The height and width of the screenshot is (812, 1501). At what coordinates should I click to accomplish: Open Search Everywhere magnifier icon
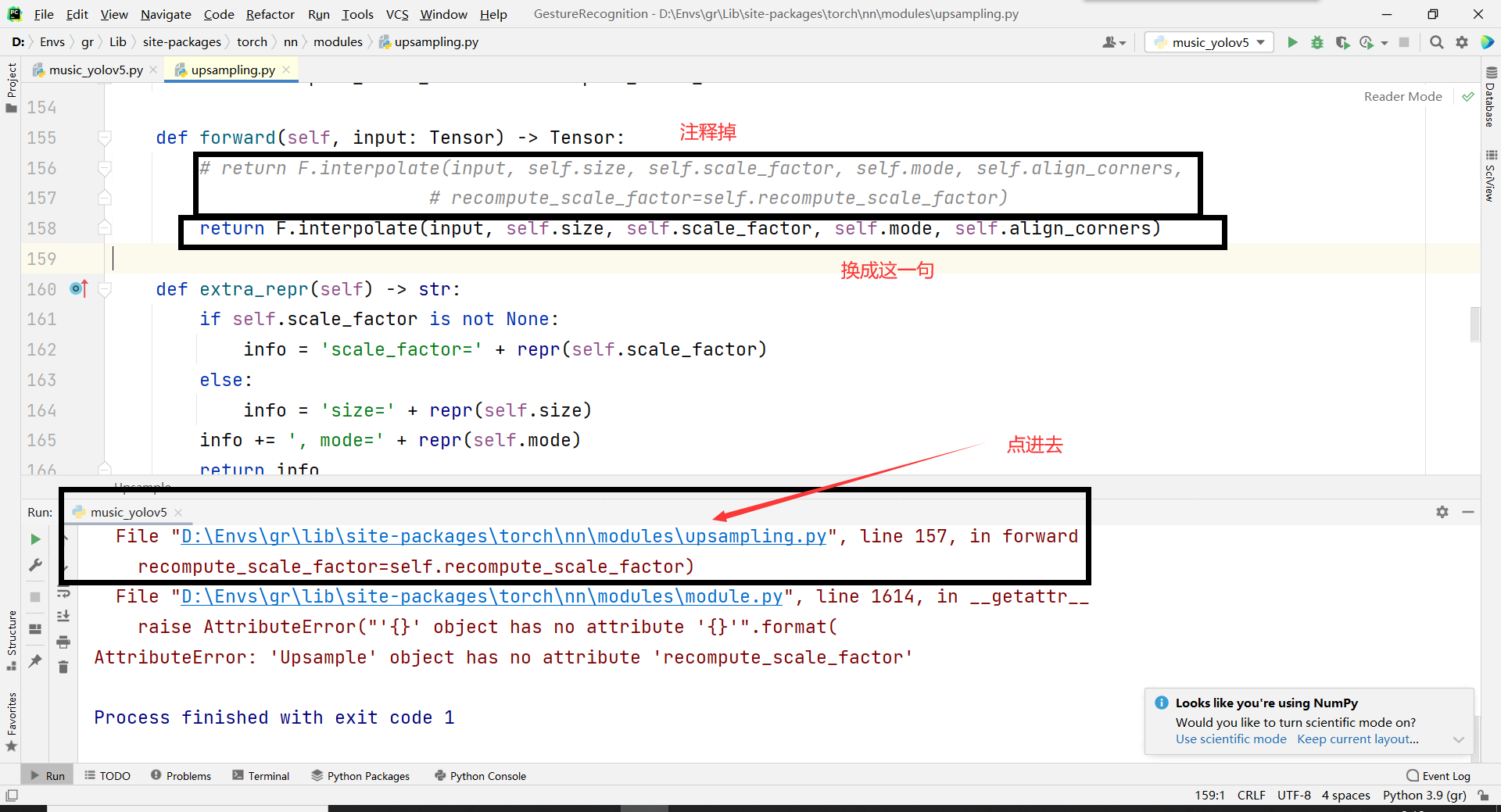[1436, 42]
